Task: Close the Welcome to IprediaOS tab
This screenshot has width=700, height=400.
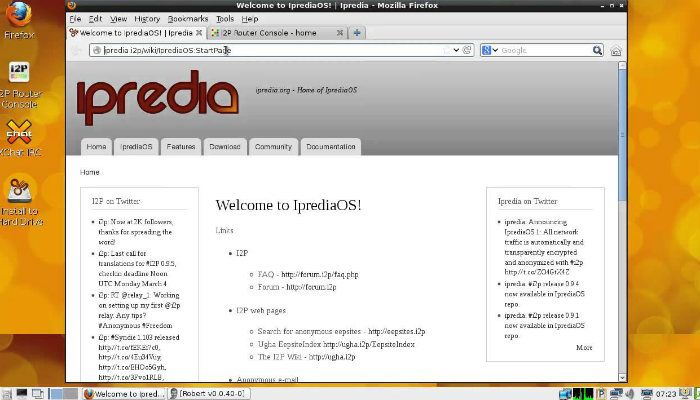Action: coord(199,33)
